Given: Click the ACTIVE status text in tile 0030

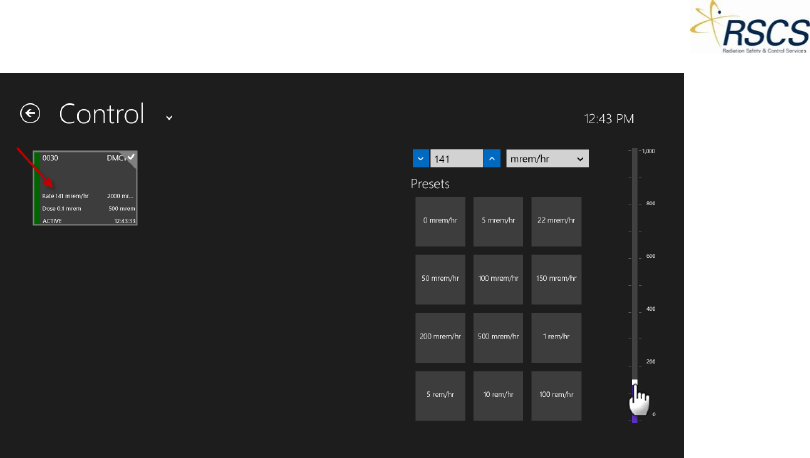Looking at the screenshot, I should pos(52,221).
